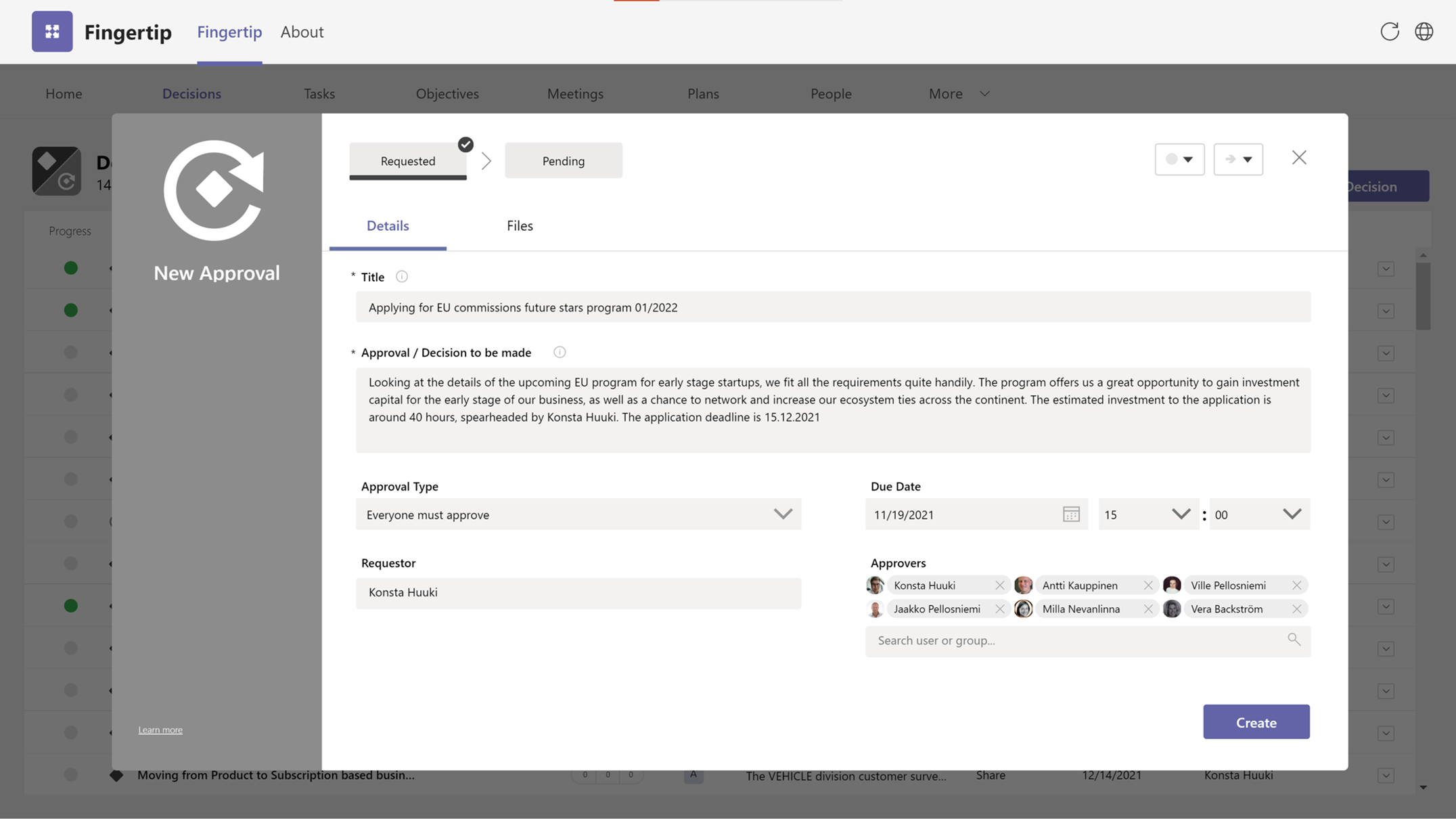Viewport: 1456px width, 819px height.
Task: Click the Moving from Product to Subscription row title
Action: (276, 775)
